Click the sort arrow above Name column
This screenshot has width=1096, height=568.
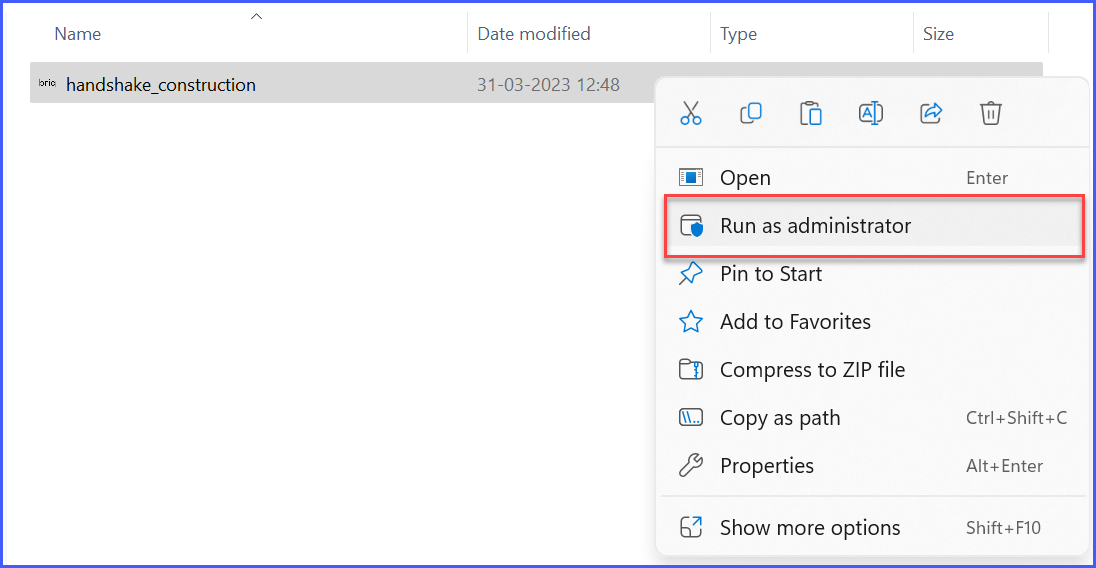257,16
